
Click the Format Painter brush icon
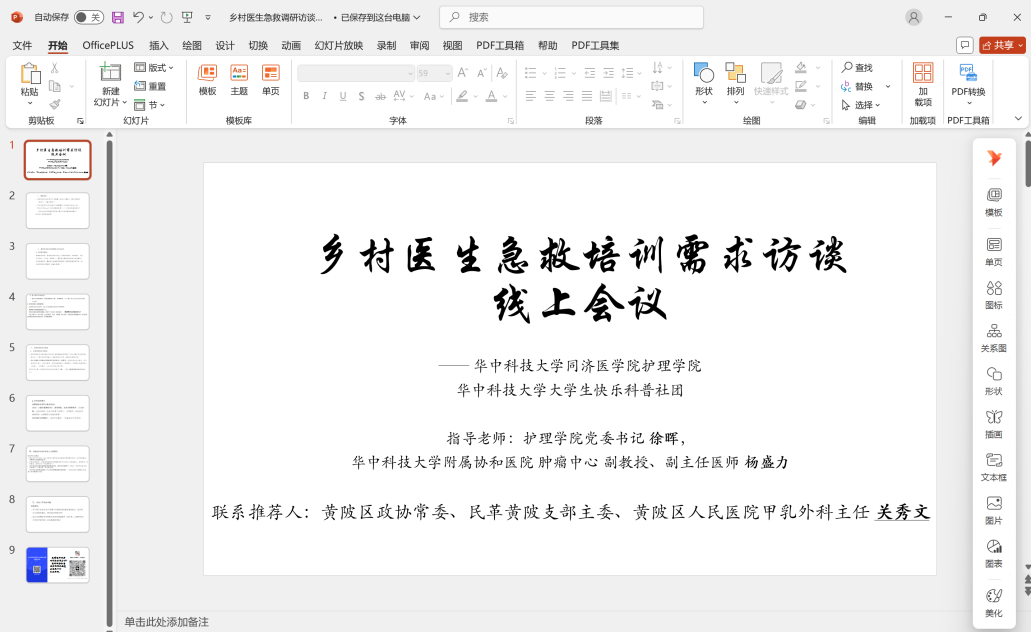click(x=55, y=104)
